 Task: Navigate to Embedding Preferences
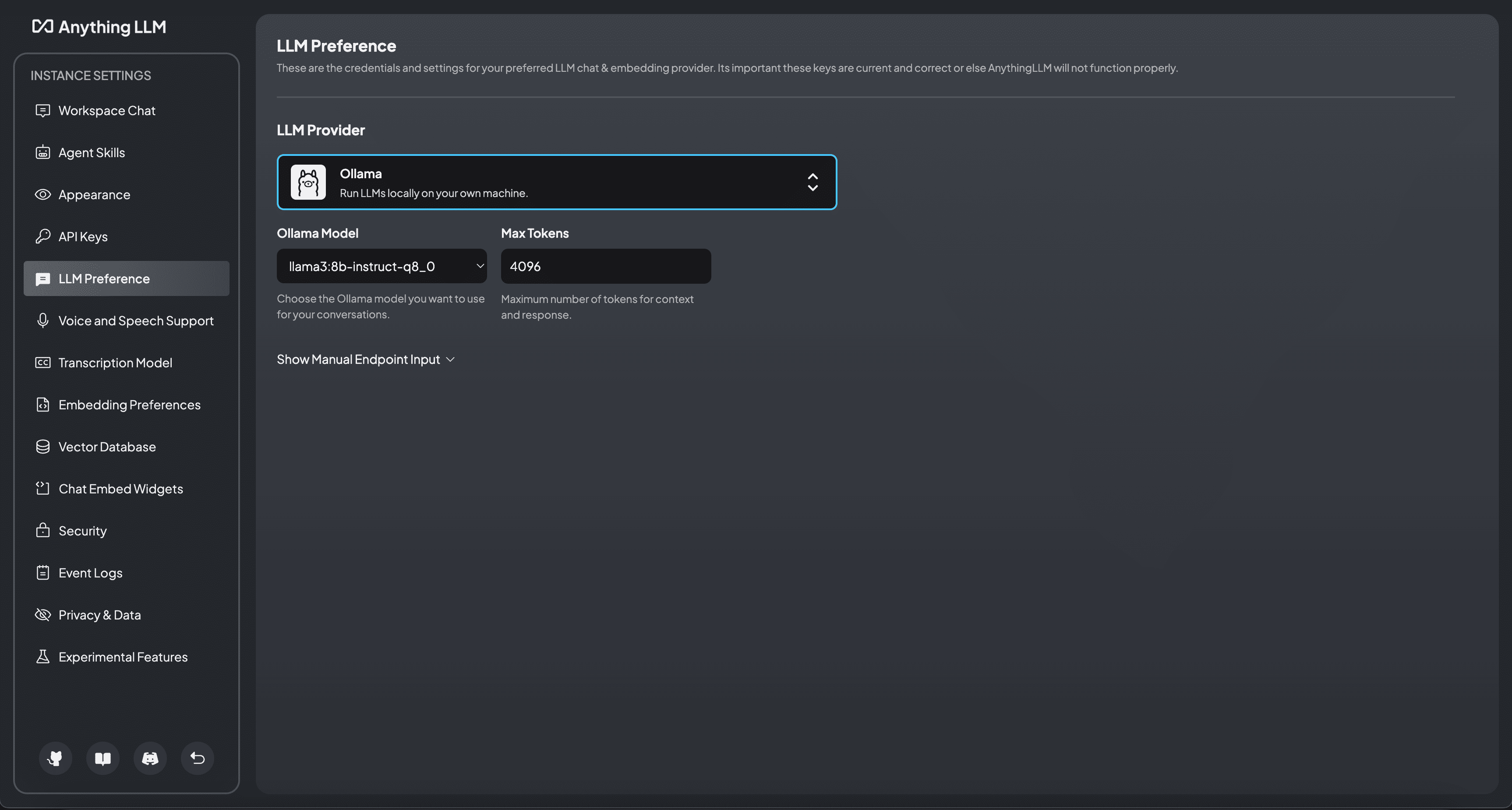[129, 405]
